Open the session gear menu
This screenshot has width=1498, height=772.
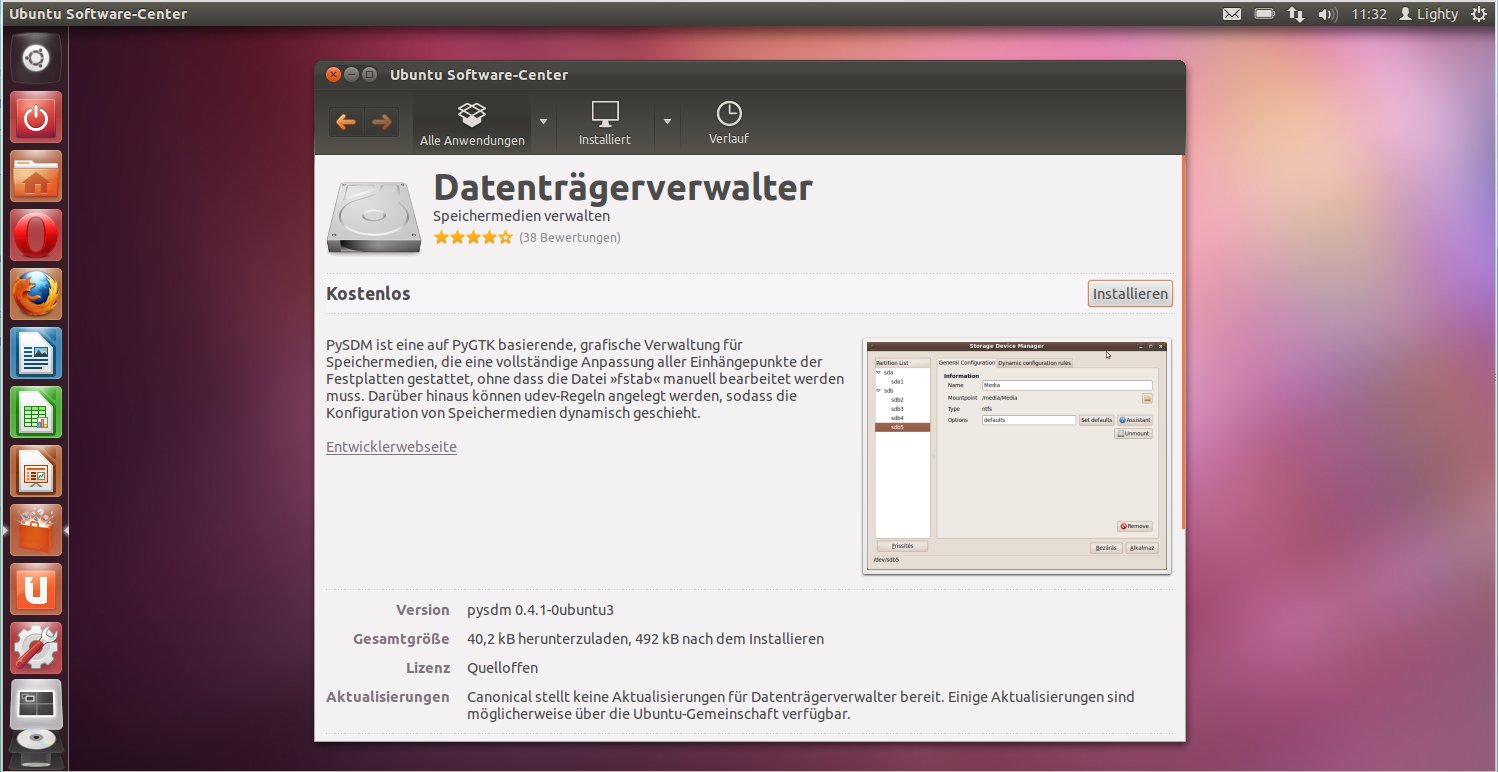point(1478,14)
